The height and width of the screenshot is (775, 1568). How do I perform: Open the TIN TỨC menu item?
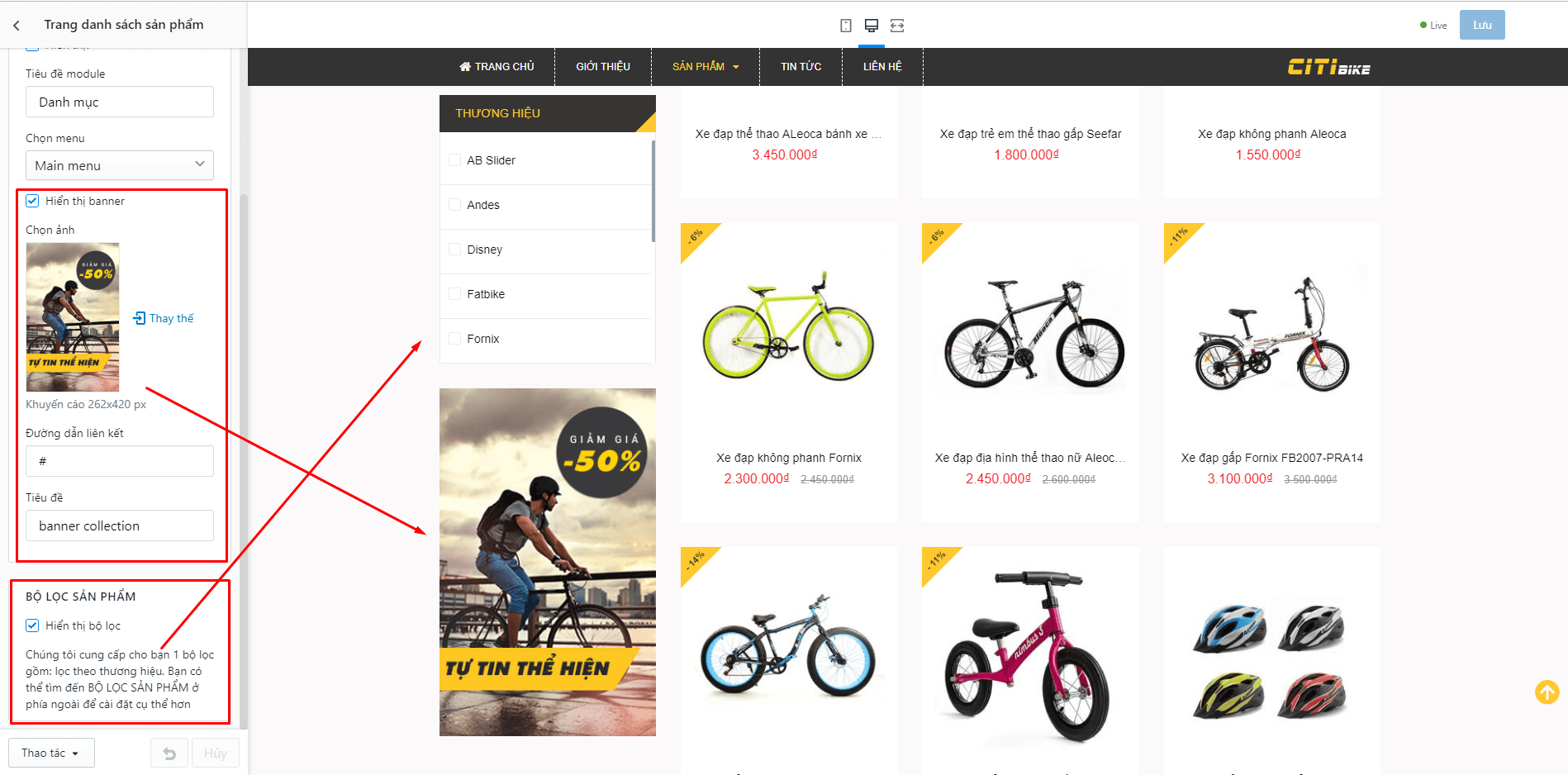point(801,67)
